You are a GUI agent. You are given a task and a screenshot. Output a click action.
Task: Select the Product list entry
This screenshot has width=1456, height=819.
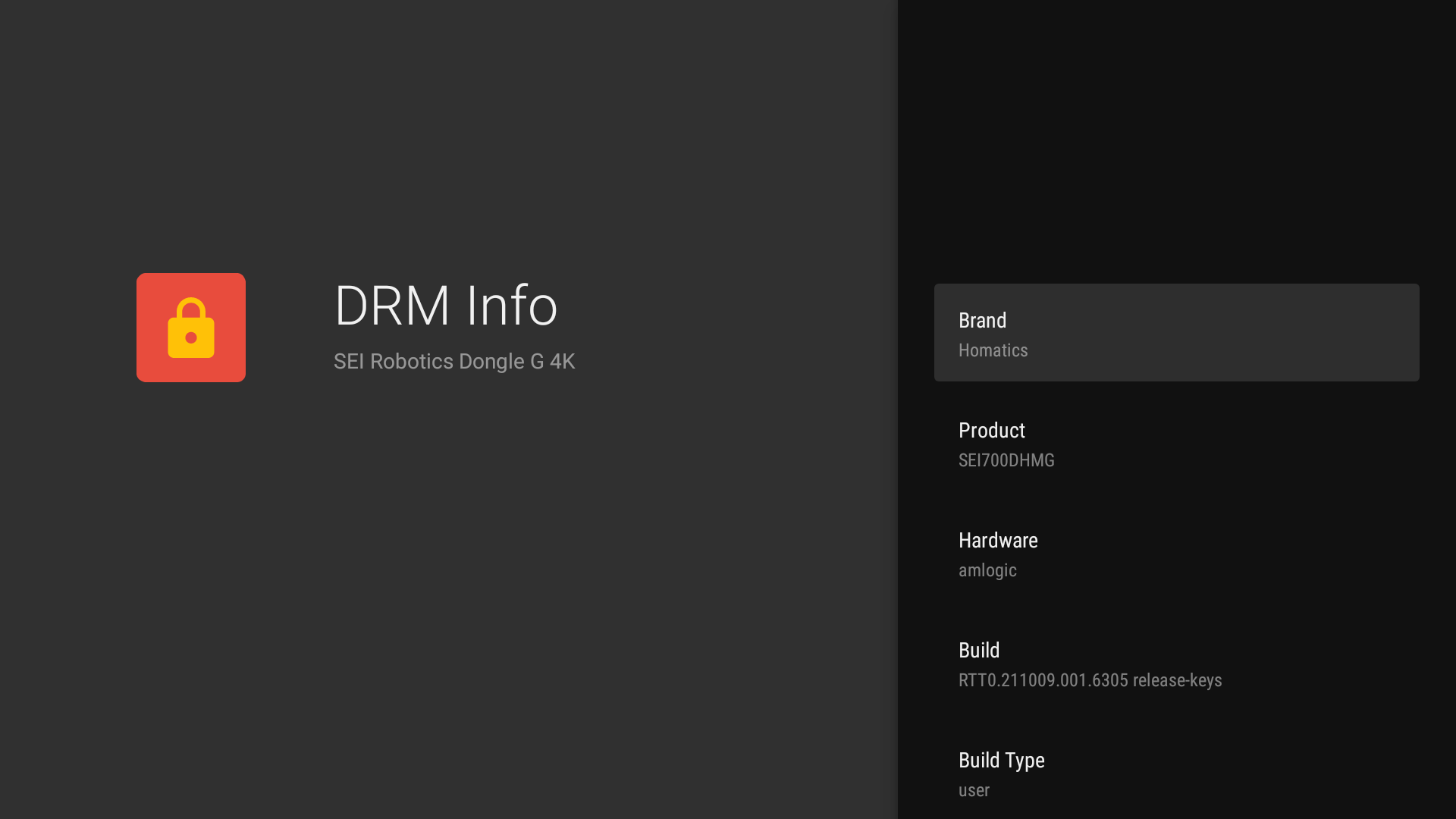[1175, 444]
